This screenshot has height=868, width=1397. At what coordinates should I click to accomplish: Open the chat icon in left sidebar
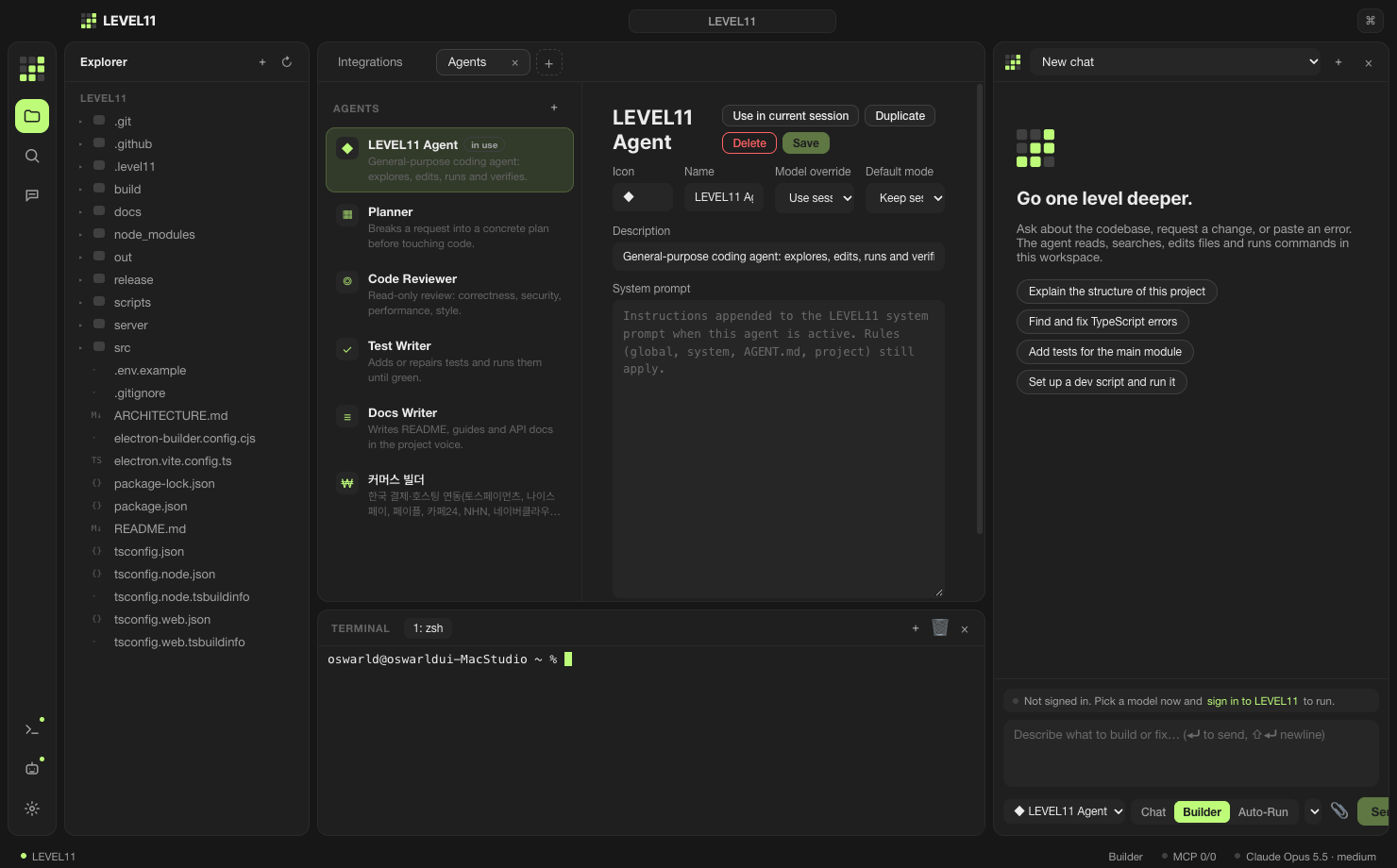tap(32, 195)
